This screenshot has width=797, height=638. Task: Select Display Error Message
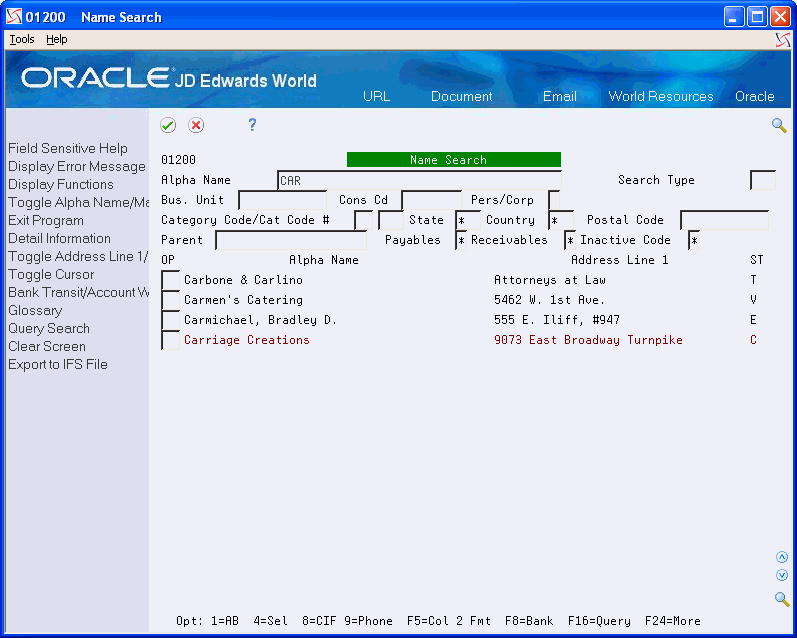pyautogui.click(x=77, y=167)
